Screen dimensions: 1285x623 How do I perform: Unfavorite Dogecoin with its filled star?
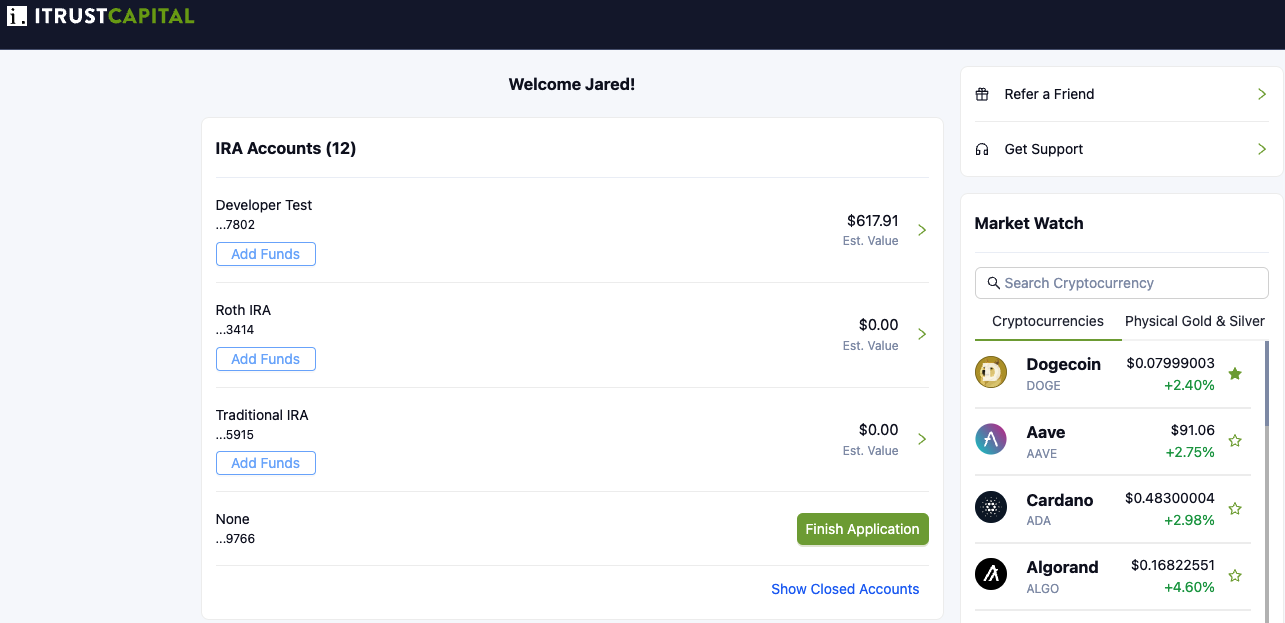pos(1235,374)
